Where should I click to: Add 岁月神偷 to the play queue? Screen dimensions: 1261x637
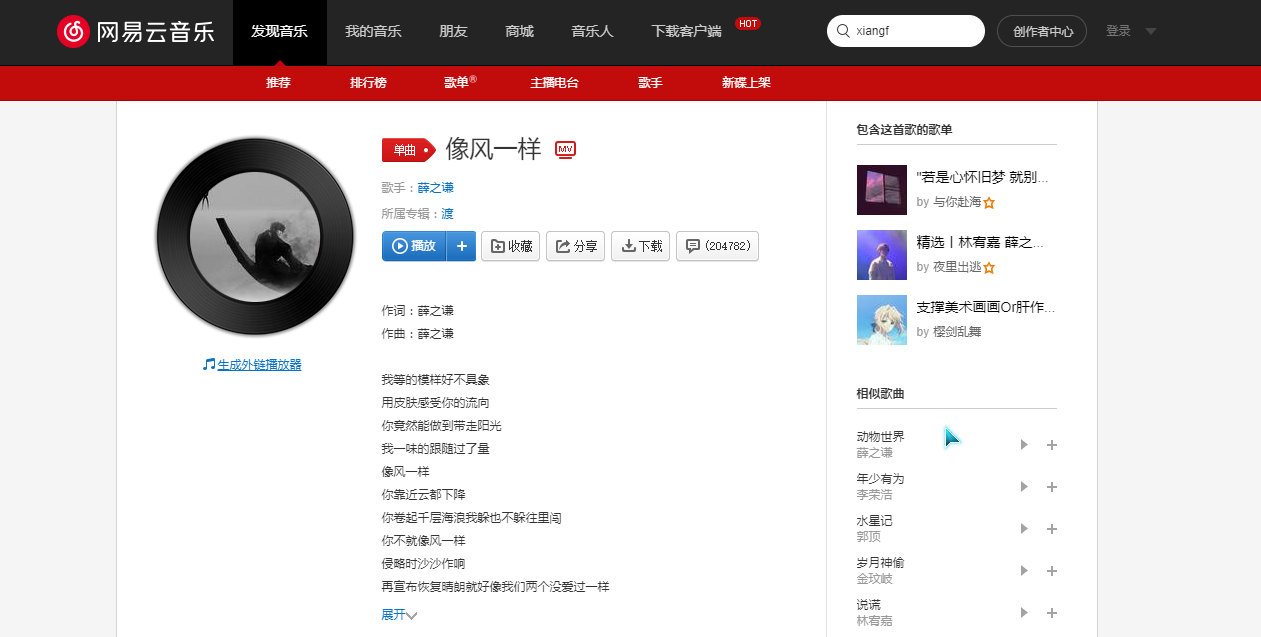coord(1051,571)
